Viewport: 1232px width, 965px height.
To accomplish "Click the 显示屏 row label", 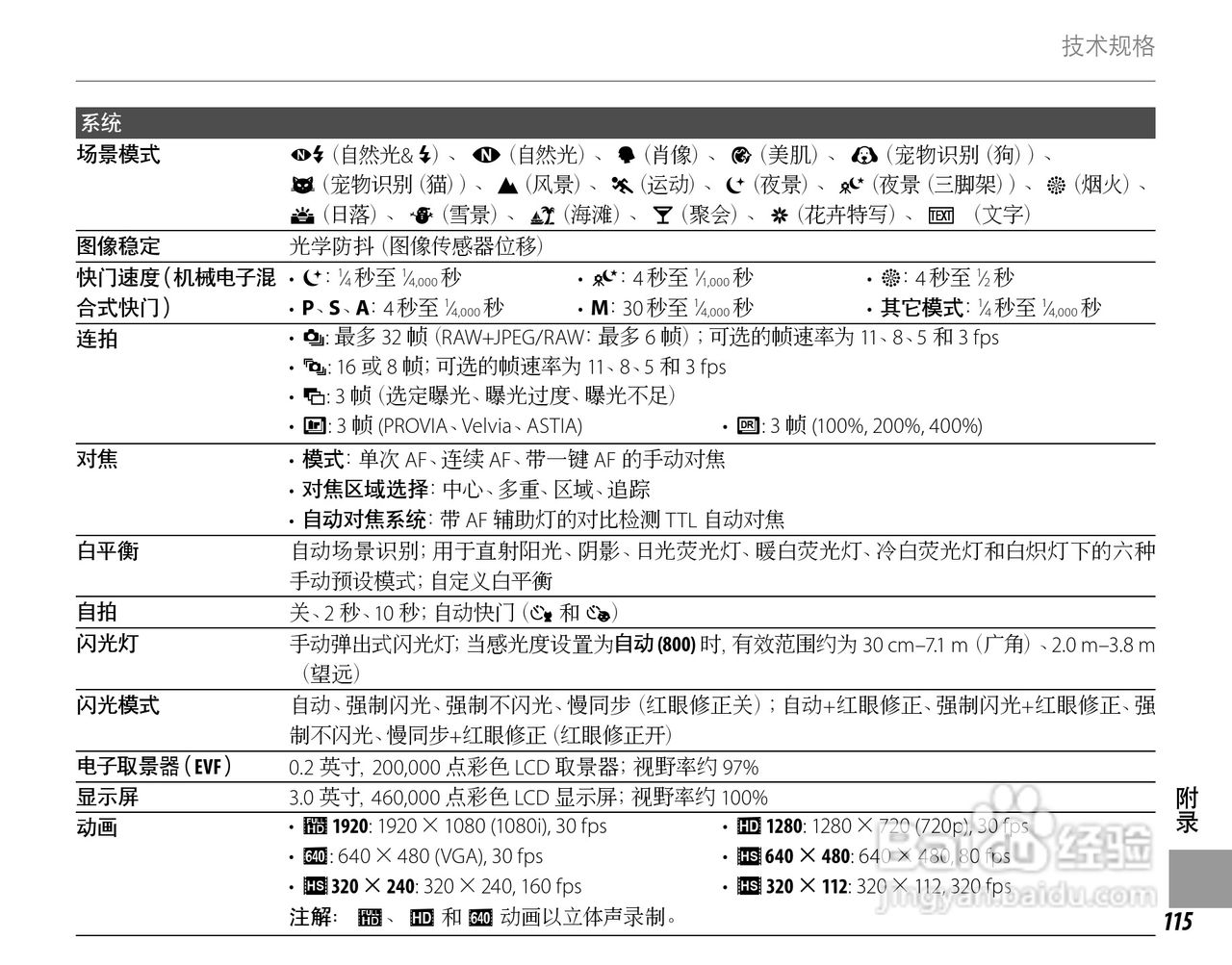I will click(x=108, y=798).
